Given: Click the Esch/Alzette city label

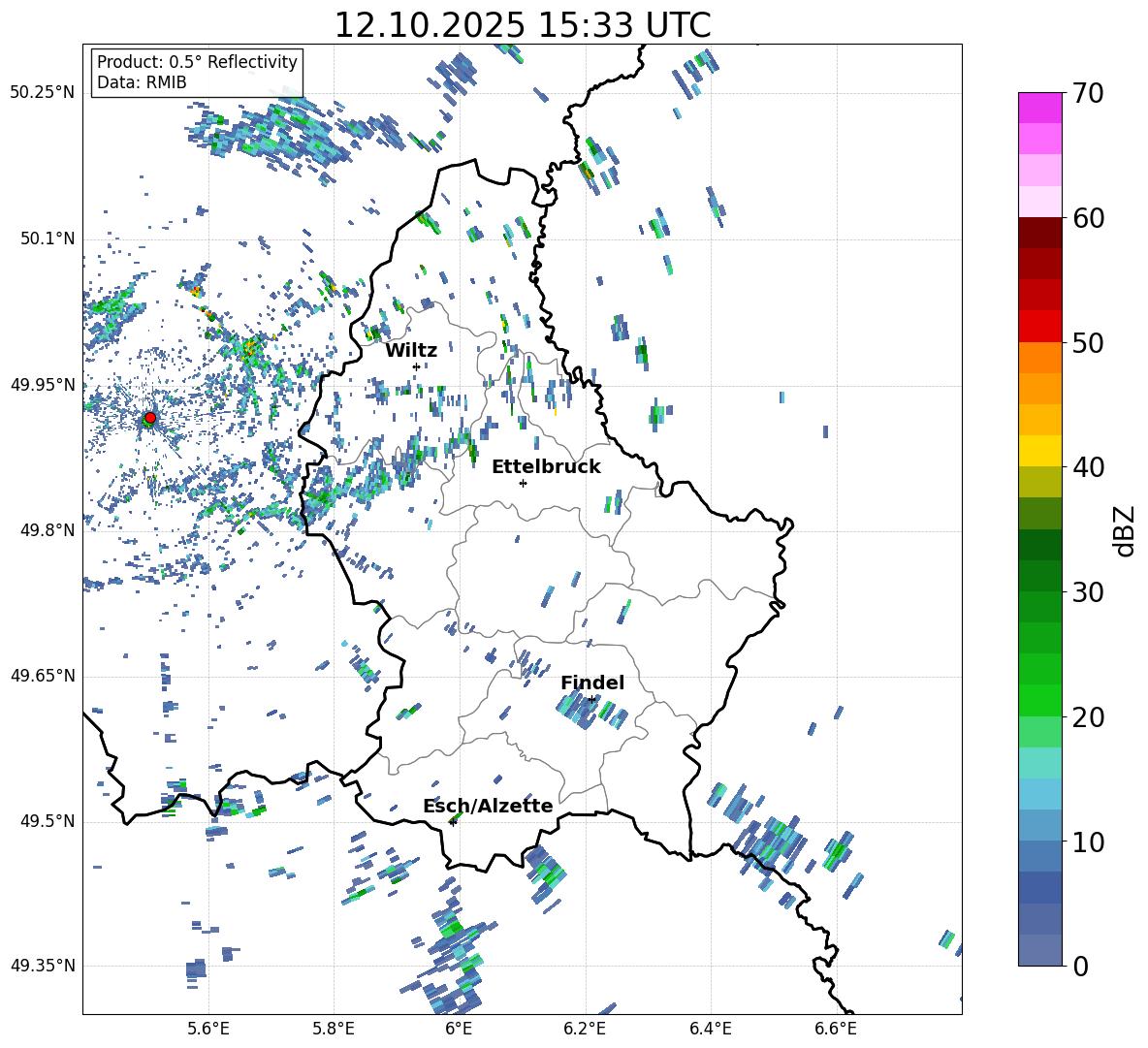Looking at the screenshot, I should tap(488, 806).
